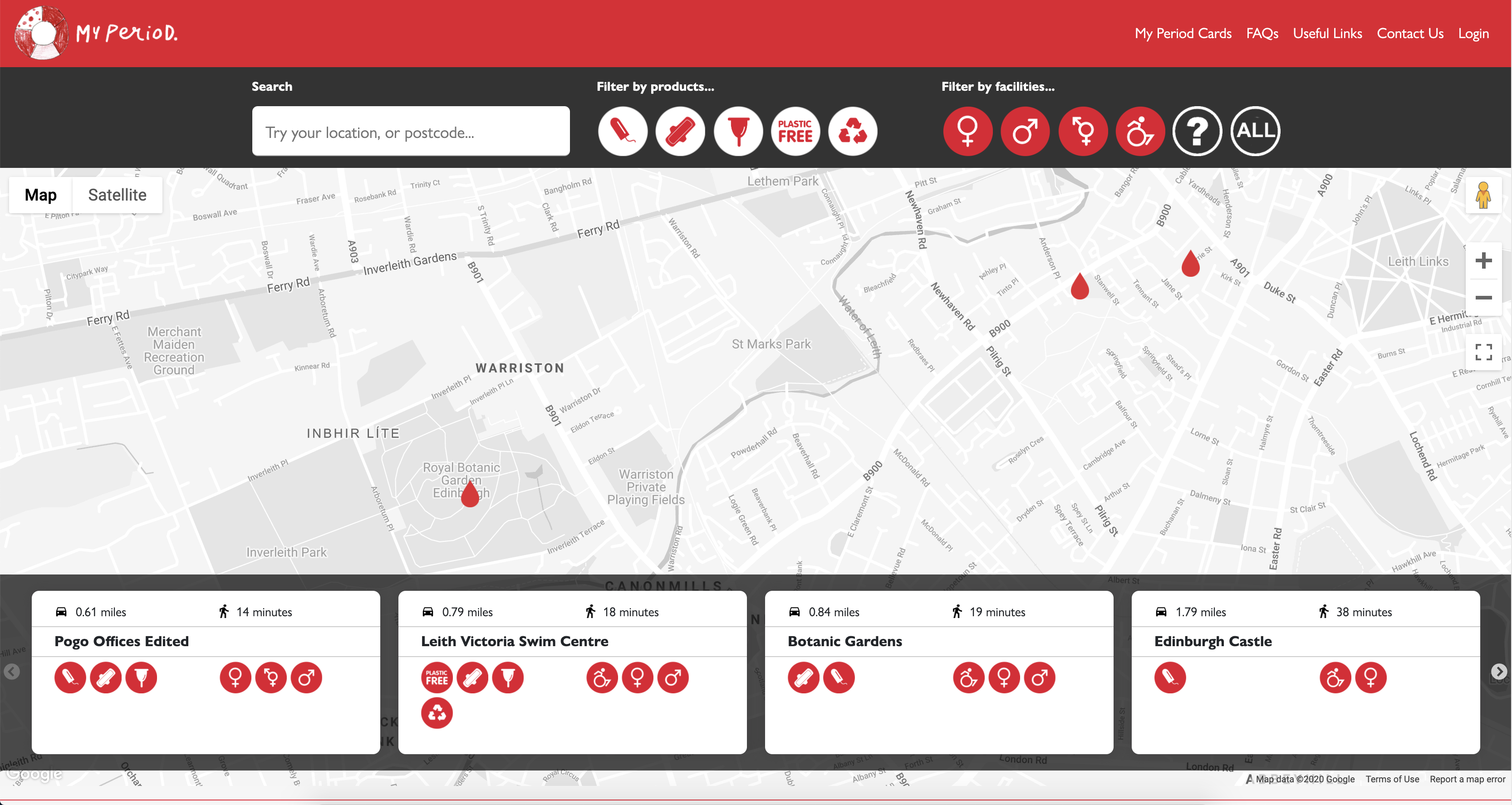The image size is (1512, 805).
Task: Click 0.61 miles driving distance text
Action: tap(100, 612)
